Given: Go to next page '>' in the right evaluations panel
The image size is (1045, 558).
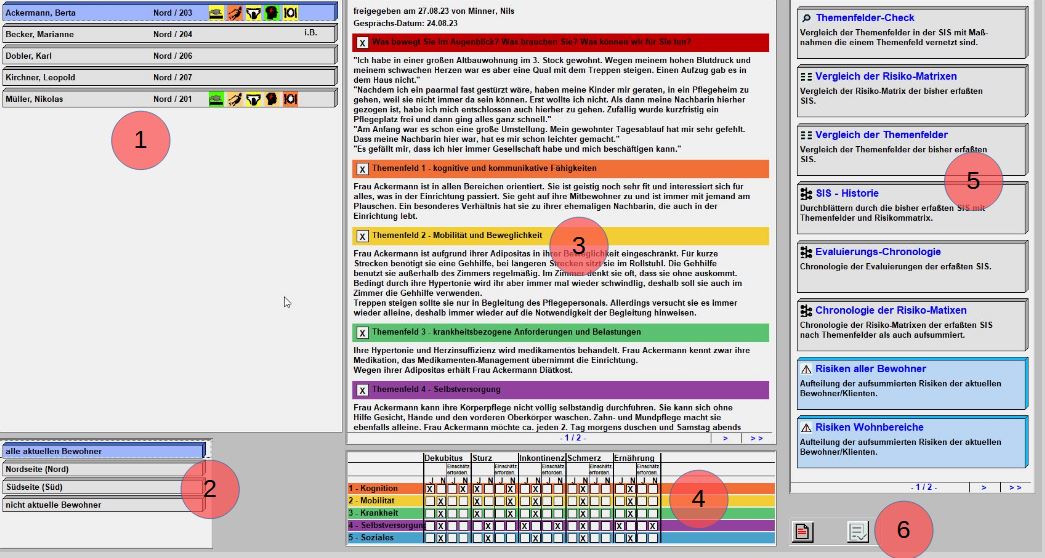Looking at the screenshot, I should pyautogui.click(x=984, y=487).
